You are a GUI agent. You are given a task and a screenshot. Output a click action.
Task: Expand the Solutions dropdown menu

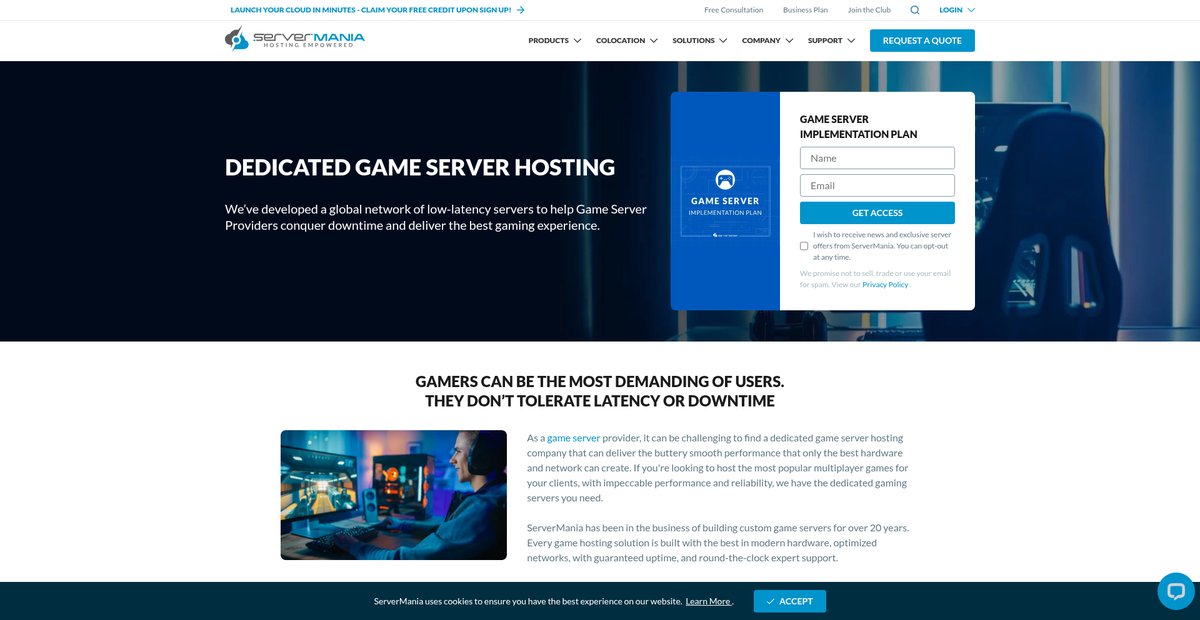coord(700,41)
